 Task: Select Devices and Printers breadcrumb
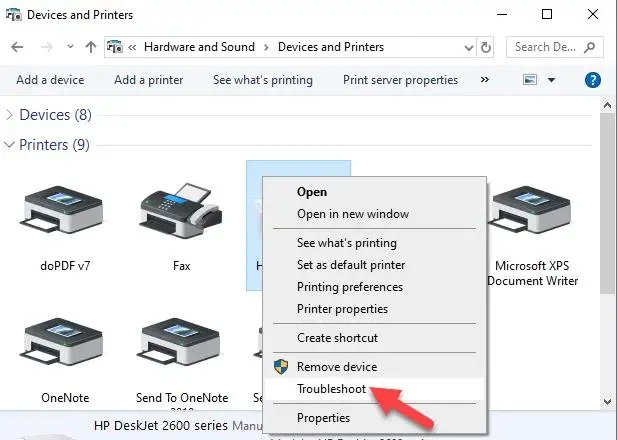[x=331, y=47]
